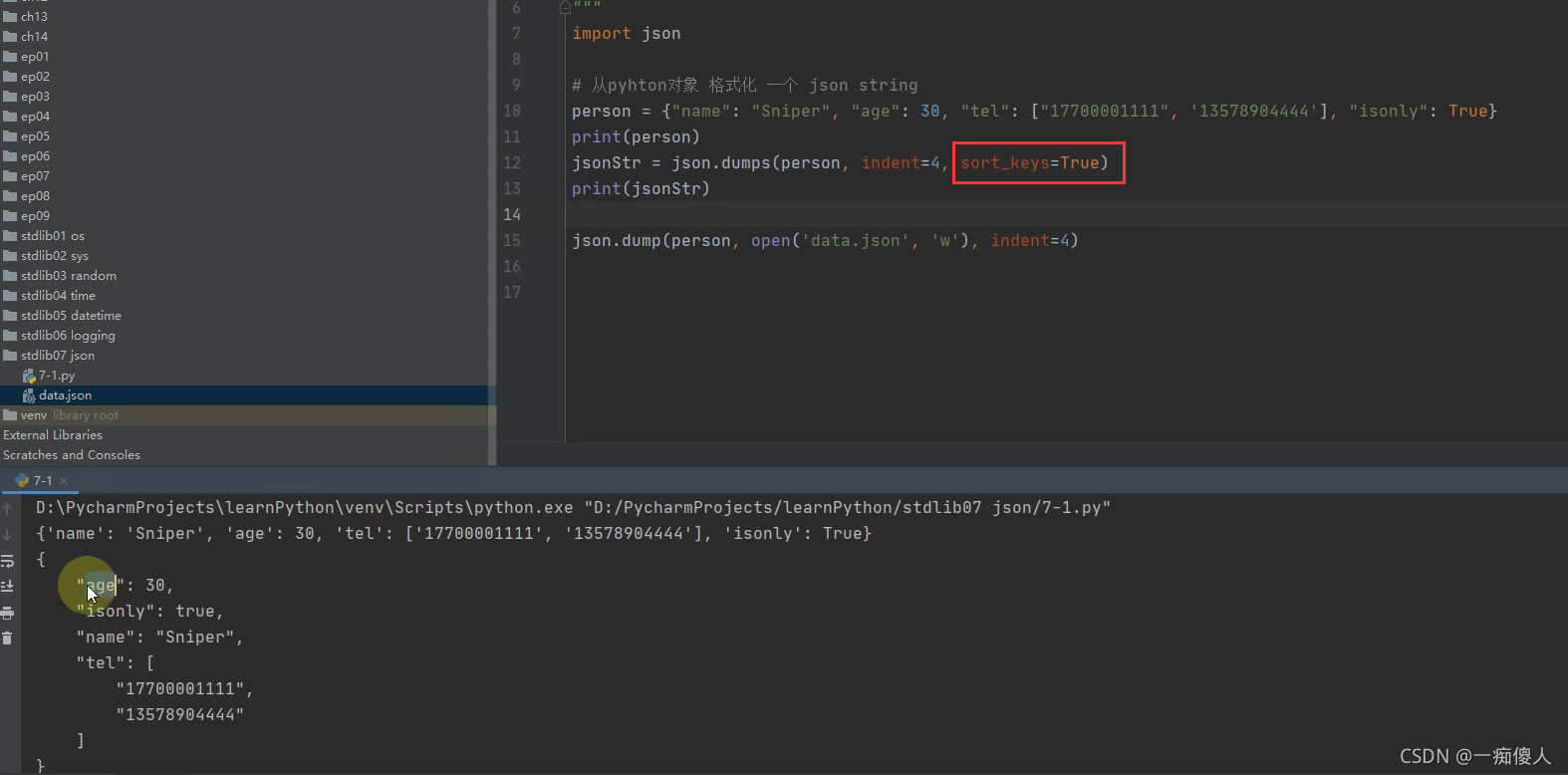Click the ep08 folder icon

(x=10, y=196)
